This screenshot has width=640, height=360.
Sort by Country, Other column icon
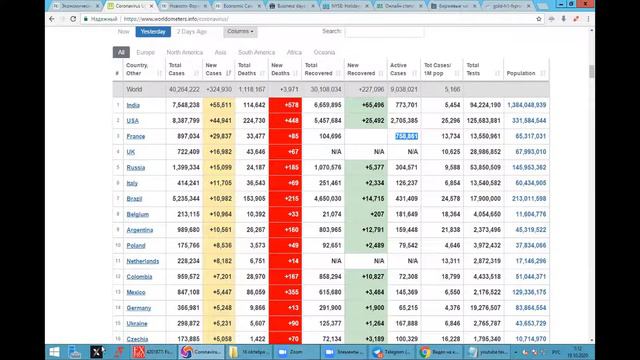pos(159,73)
